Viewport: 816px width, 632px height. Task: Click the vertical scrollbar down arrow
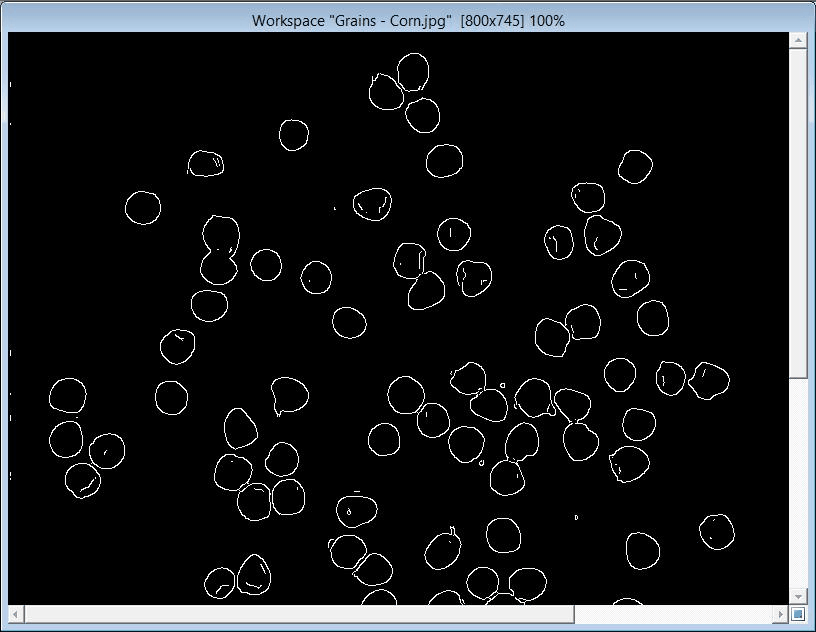798,596
